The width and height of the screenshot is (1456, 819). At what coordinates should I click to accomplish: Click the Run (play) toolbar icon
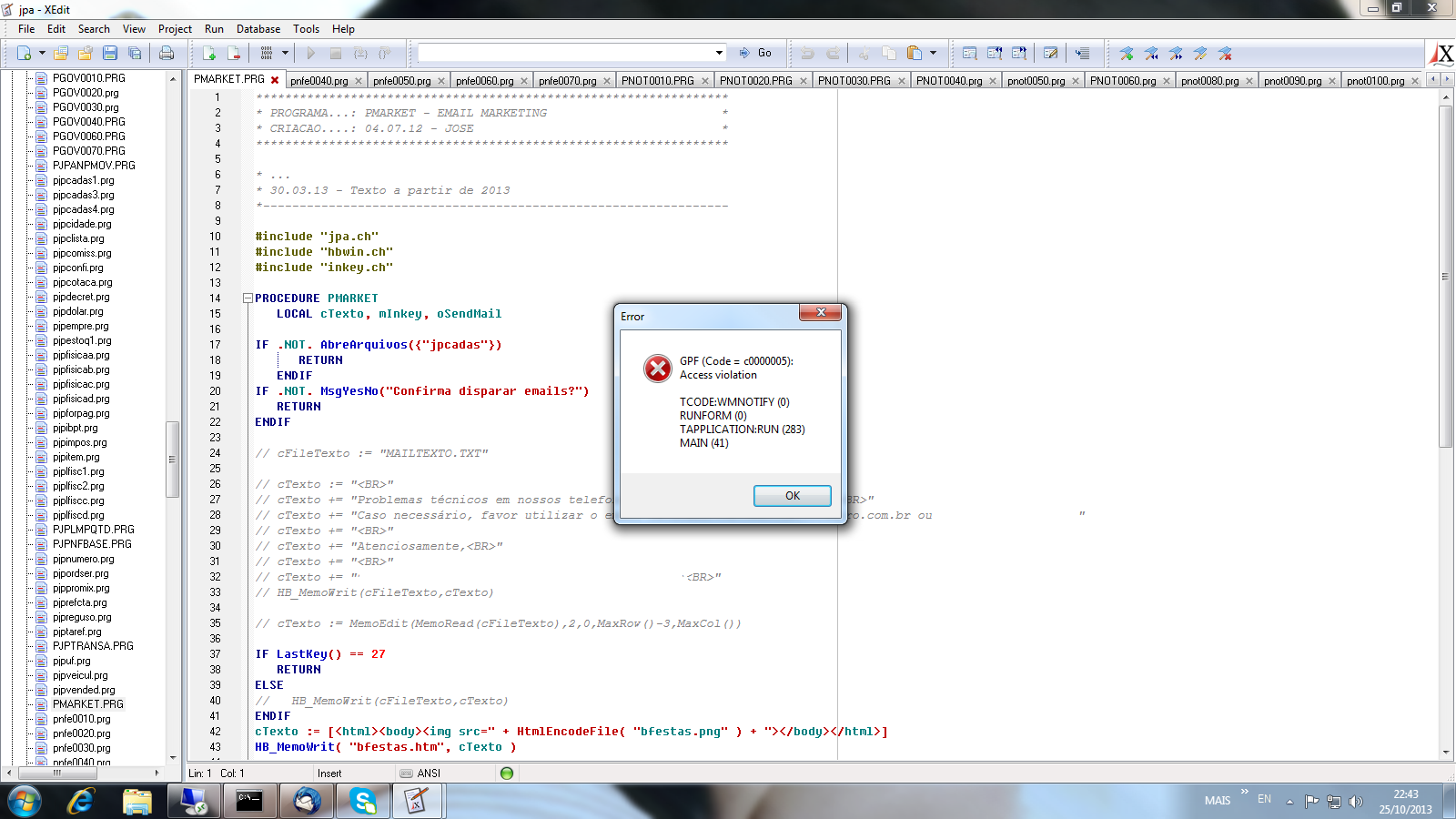coord(311,54)
